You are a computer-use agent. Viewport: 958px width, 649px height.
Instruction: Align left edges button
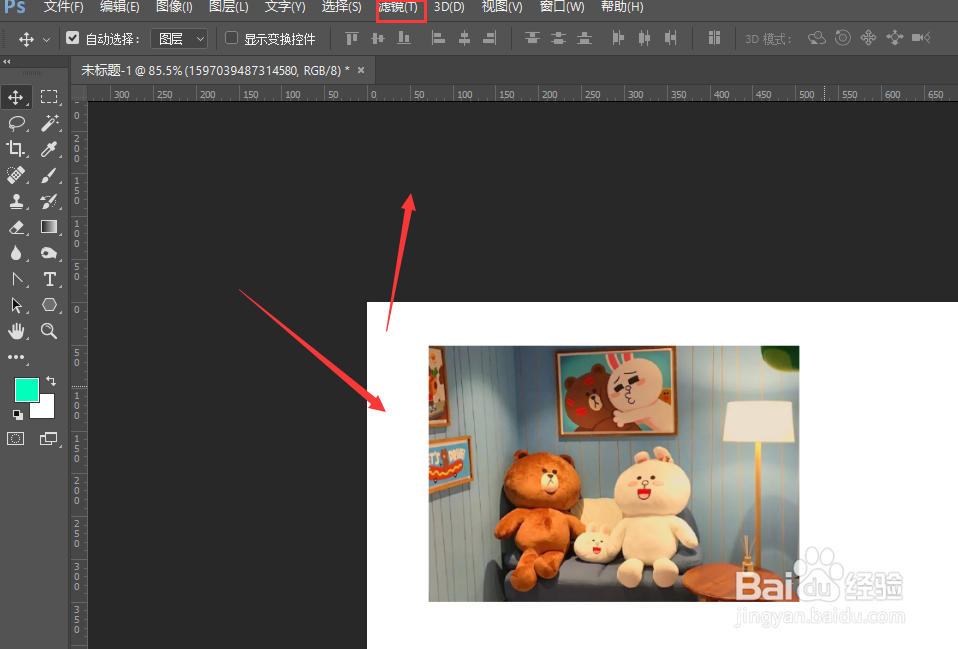pos(438,38)
